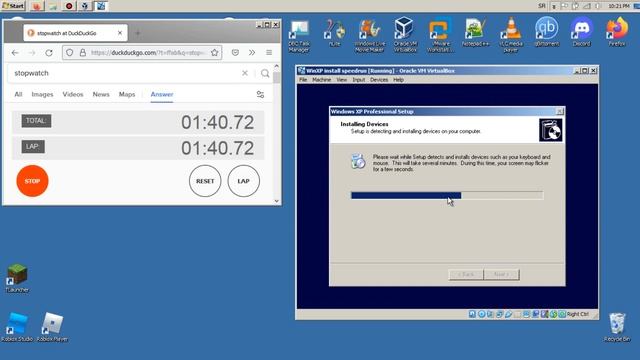
Task: Open Roblox Studio desktop icon
Action: 17,327
